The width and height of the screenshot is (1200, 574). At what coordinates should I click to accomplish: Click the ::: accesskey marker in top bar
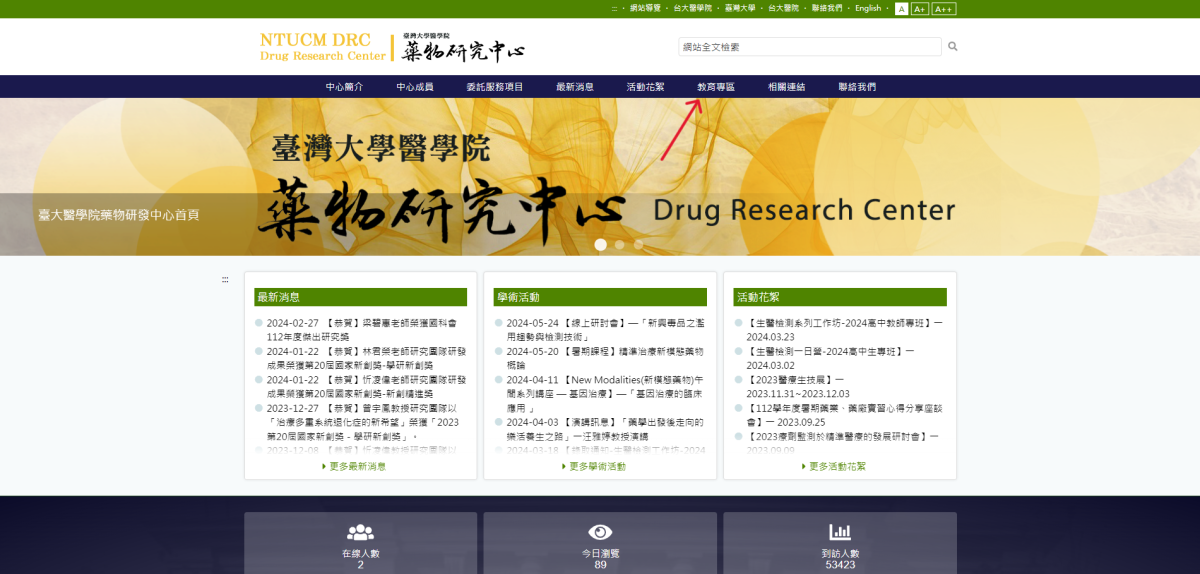click(x=616, y=8)
